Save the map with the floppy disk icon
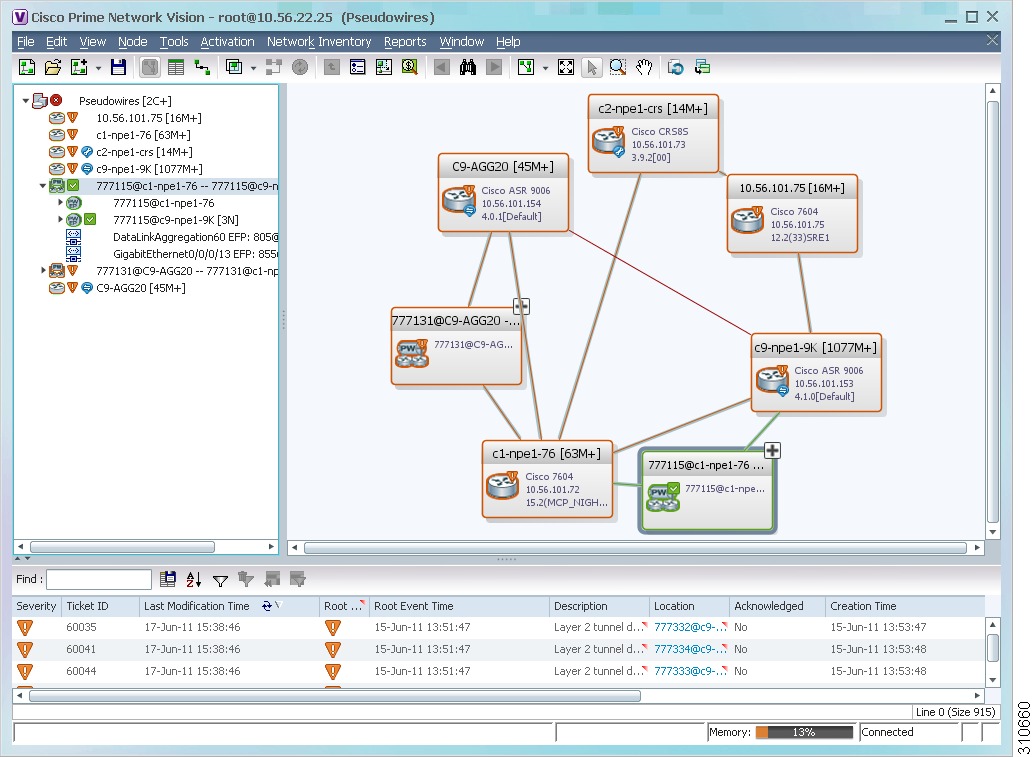The image size is (1033, 757). 119,67
